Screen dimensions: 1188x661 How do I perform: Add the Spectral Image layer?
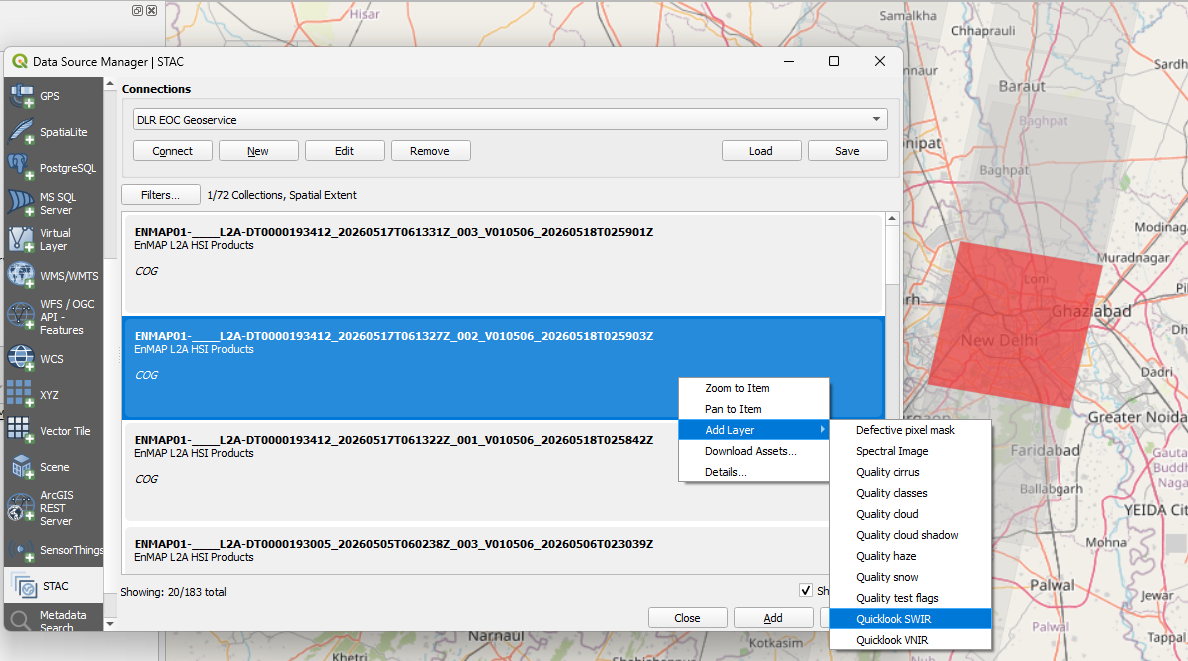tap(911, 451)
